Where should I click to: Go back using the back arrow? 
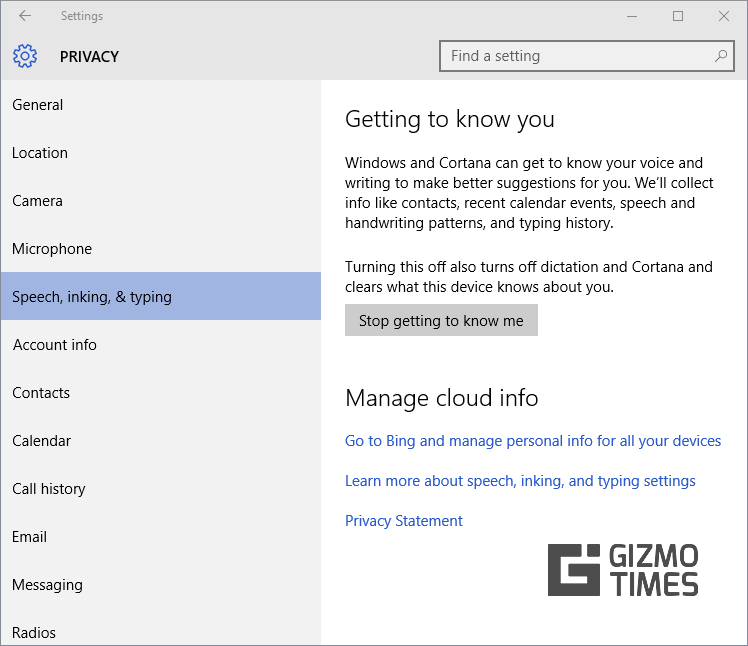click(25, 16)
